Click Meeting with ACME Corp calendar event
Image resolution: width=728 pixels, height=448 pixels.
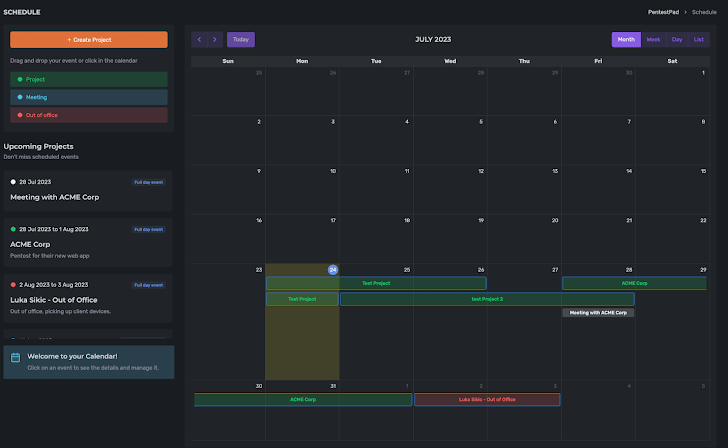[598, 313]
